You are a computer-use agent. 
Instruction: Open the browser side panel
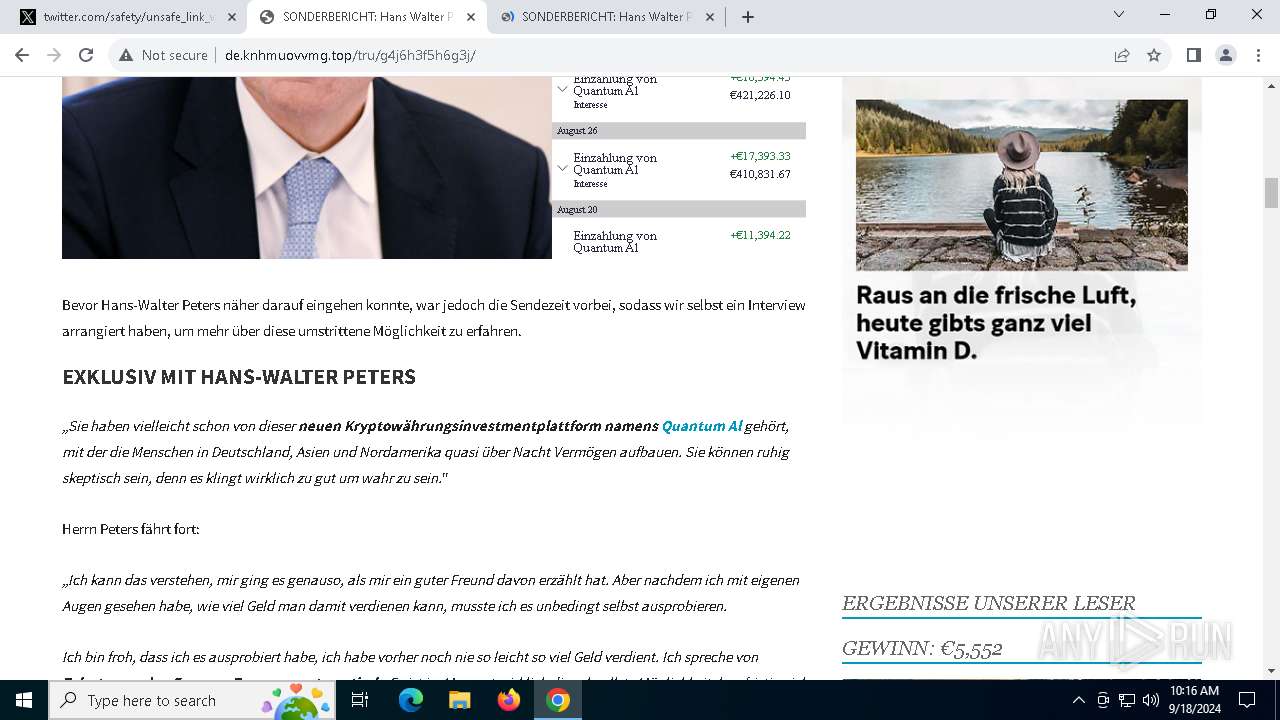[1193, 55]
